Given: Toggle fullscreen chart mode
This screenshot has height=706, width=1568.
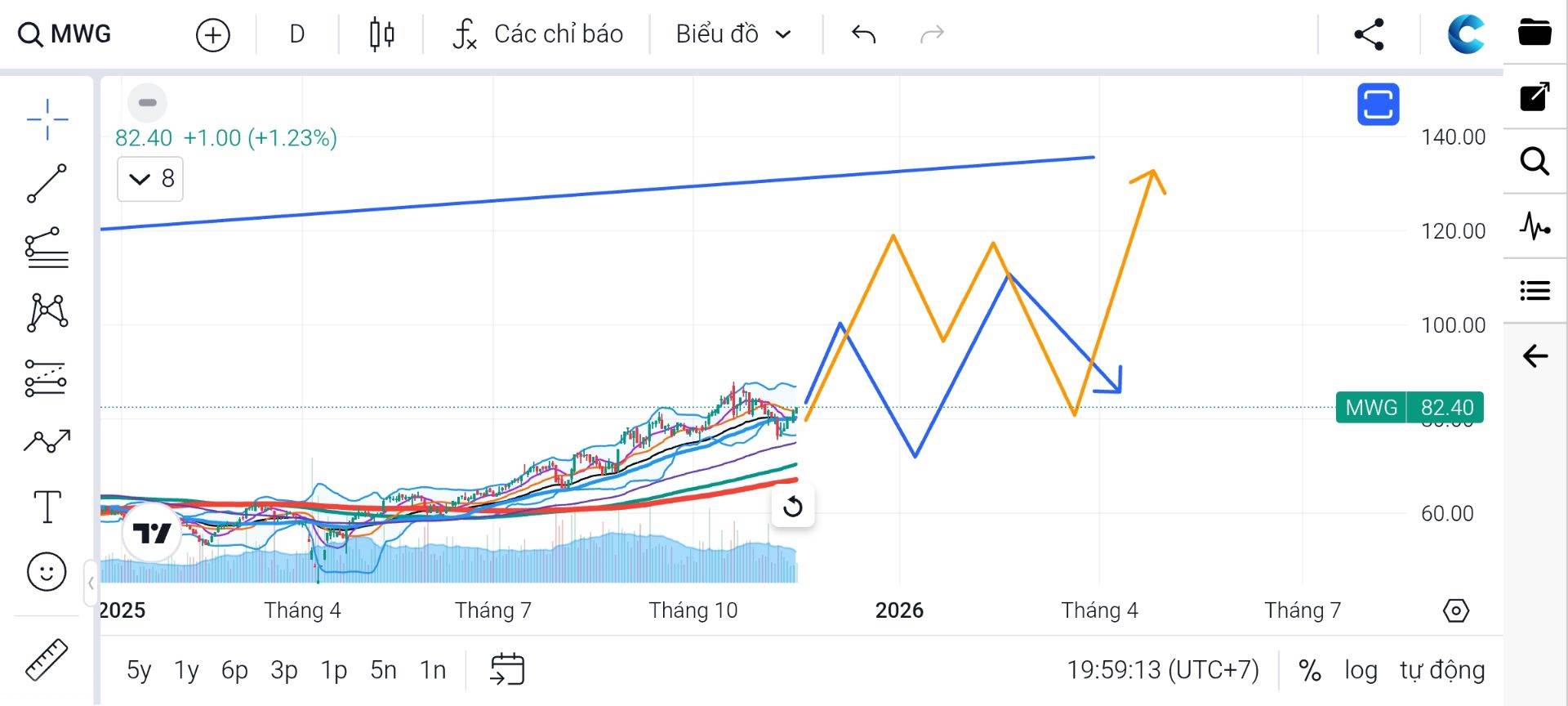Looking at the screenshot, I should pyautogui.click(x=1378, y=105).
